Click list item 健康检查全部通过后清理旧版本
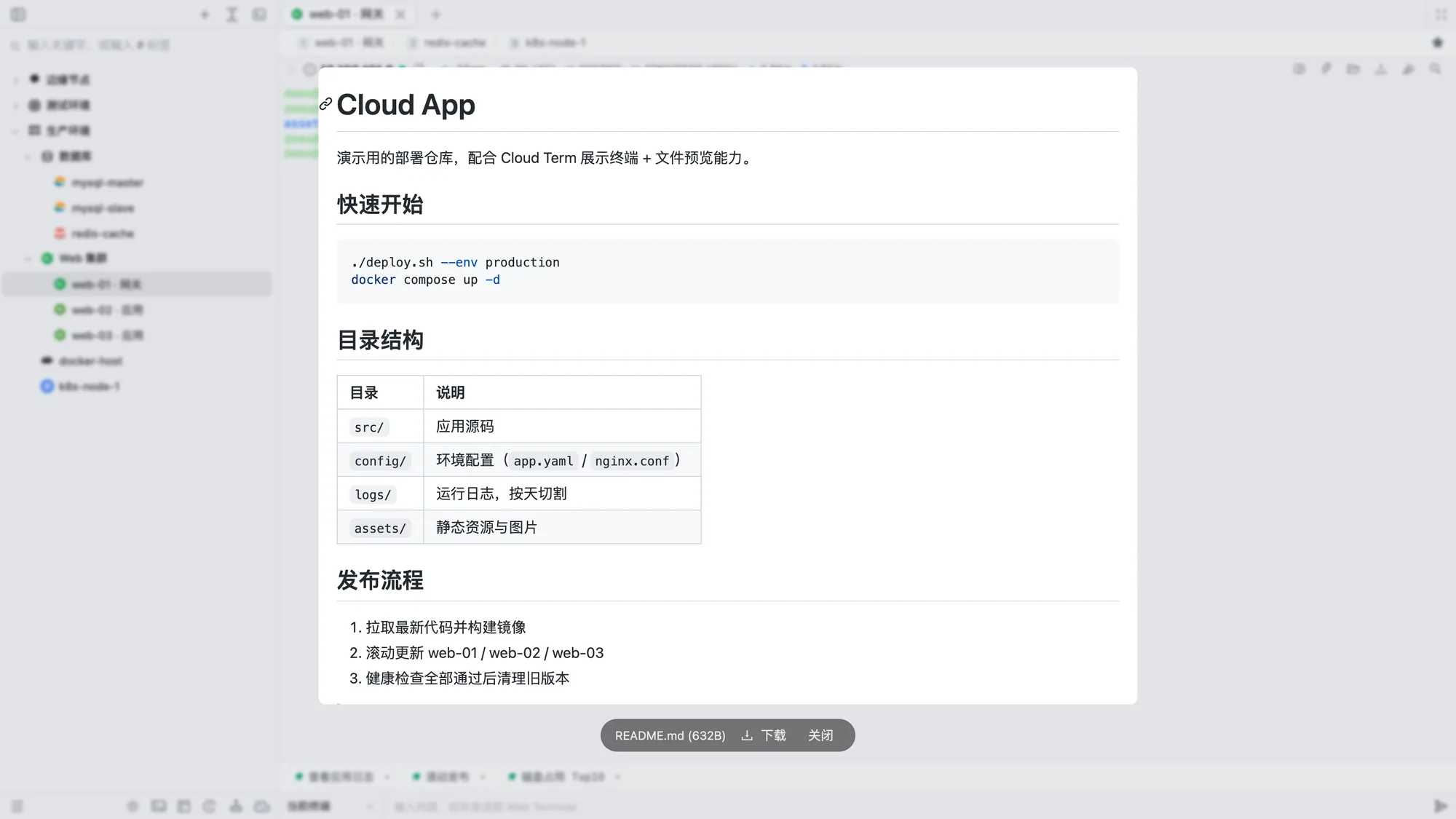 [467, 678]
